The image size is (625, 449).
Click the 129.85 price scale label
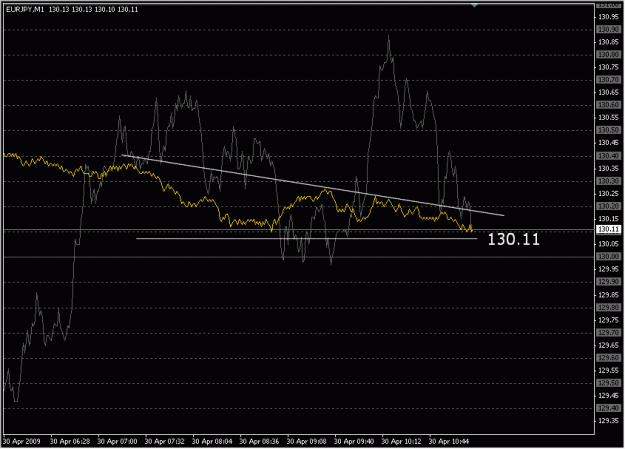[609, 295]
